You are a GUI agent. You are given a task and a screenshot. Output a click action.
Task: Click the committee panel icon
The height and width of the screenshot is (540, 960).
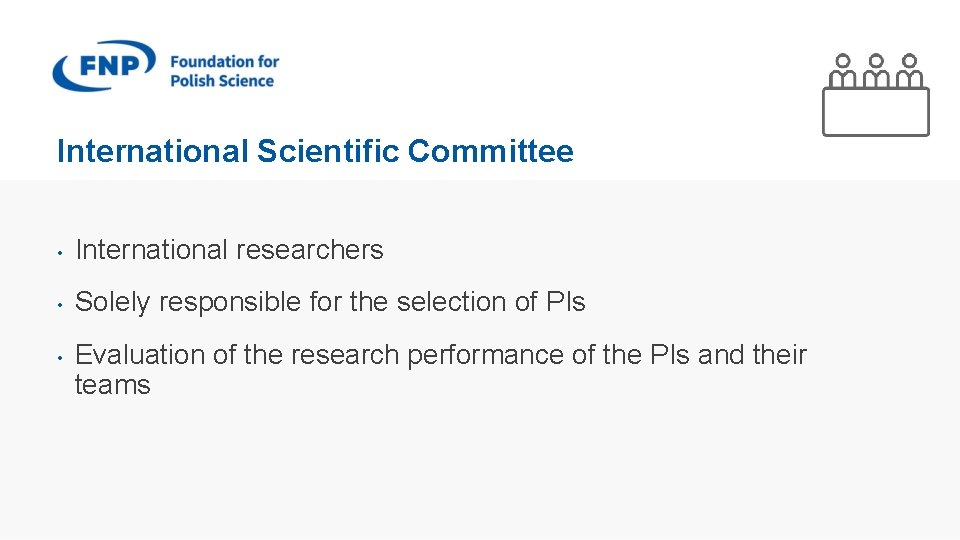[875, 94]
